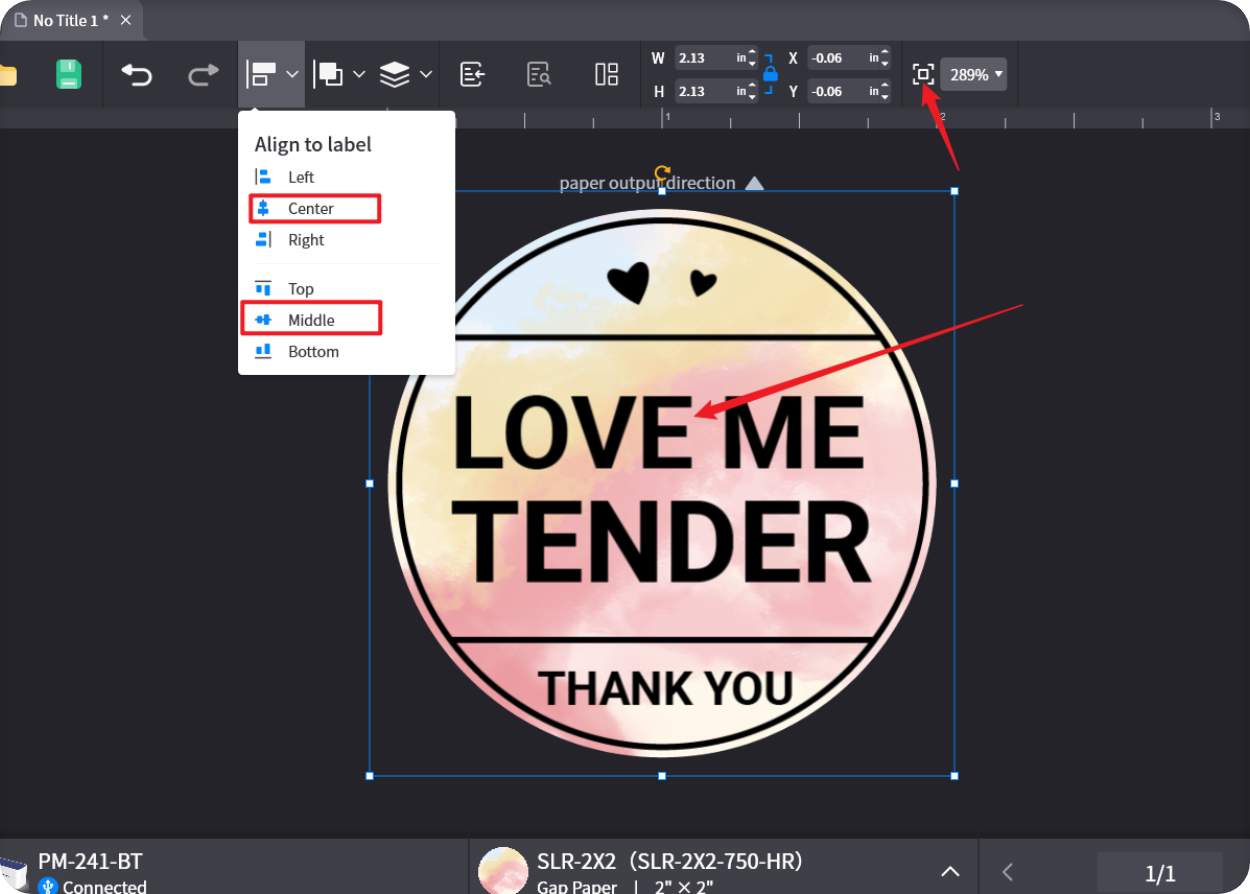This screenshot has width=1250, height=894.
Task: Click the layout template grid icon
Action: pyautogui.click(x=606, y=74)
